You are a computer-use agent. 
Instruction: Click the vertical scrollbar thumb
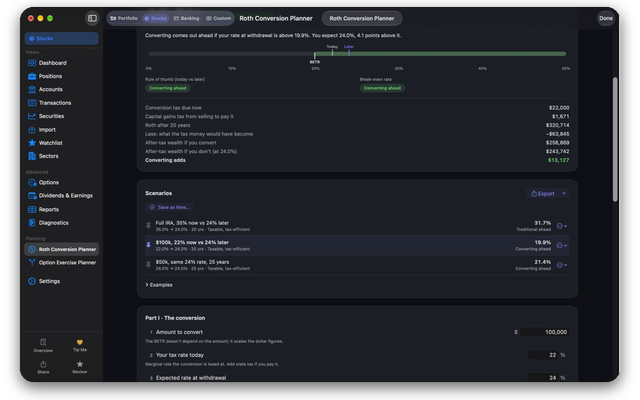tap(615, 139)
